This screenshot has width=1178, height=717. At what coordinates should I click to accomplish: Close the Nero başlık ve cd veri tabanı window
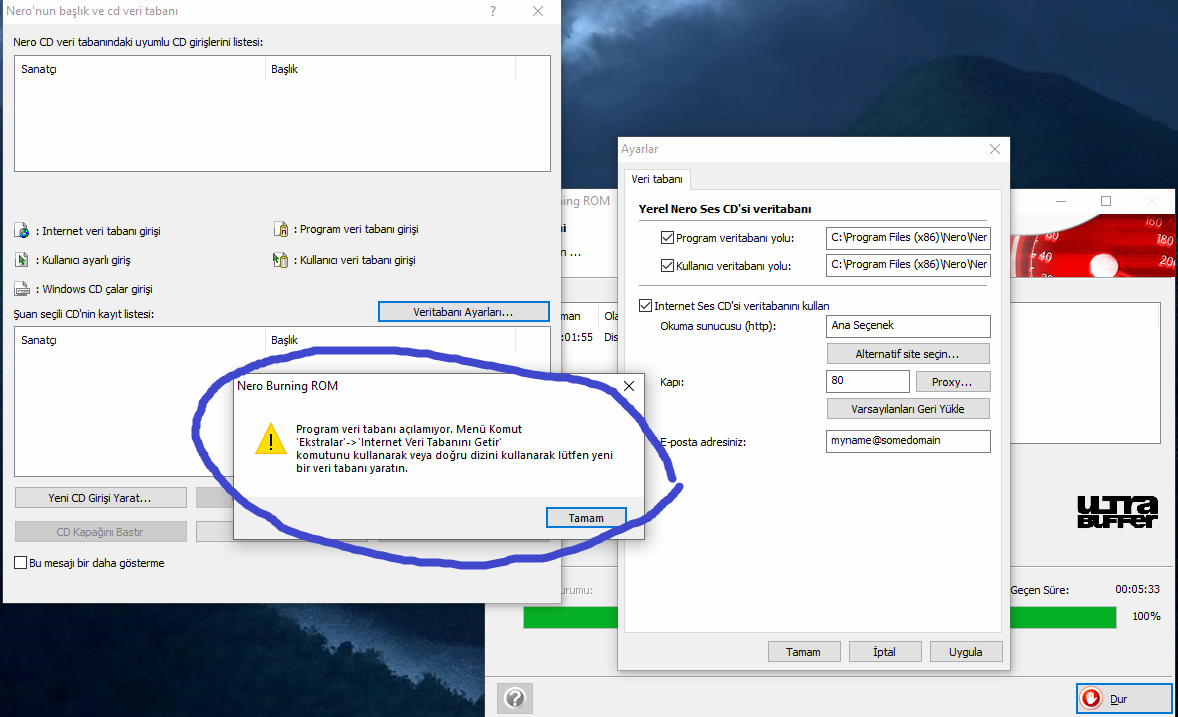pyautogui.click(x=538, y=11)
